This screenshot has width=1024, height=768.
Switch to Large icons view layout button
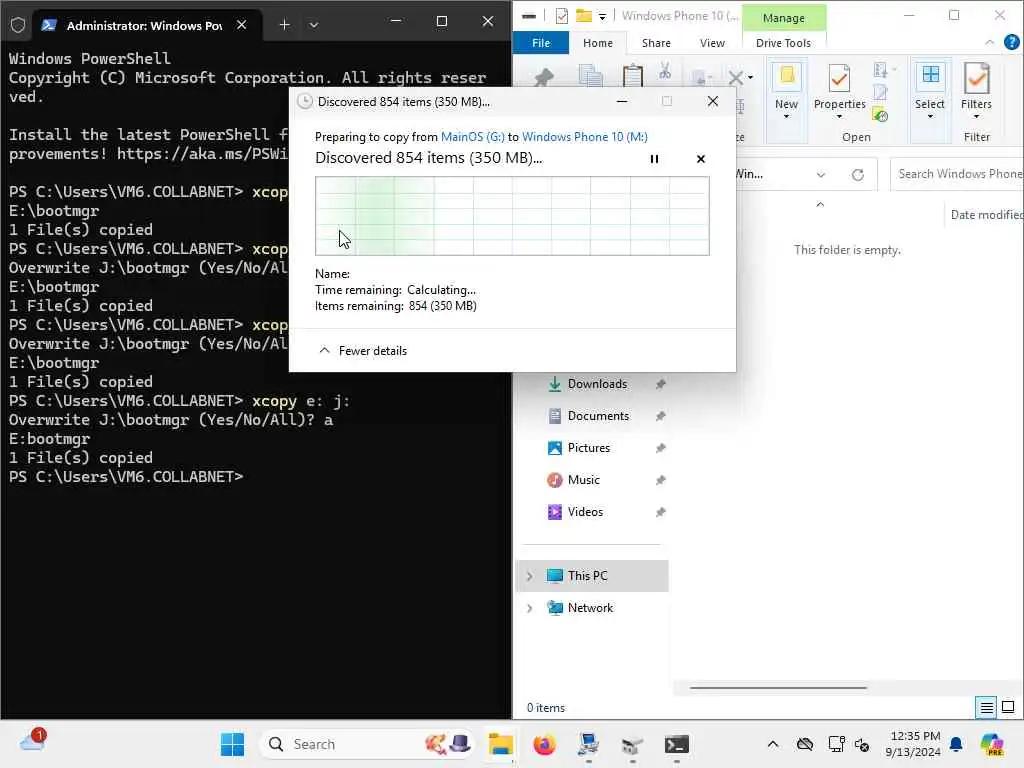pyautogui.click(x=1008, y=707)
